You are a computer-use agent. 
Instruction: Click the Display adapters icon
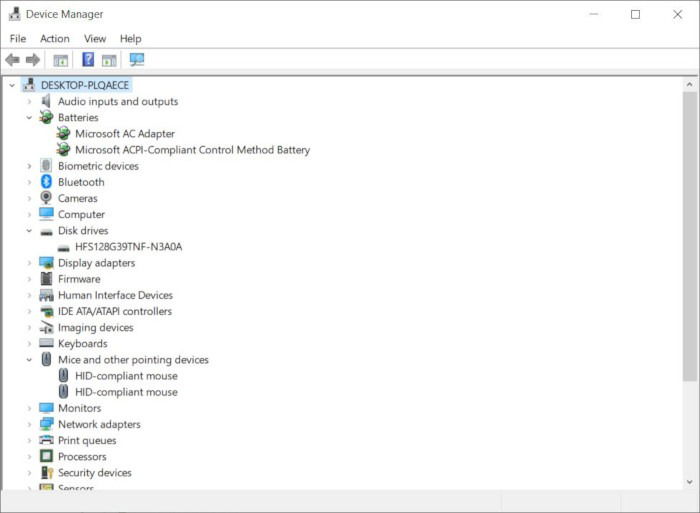tap(46, 263)
